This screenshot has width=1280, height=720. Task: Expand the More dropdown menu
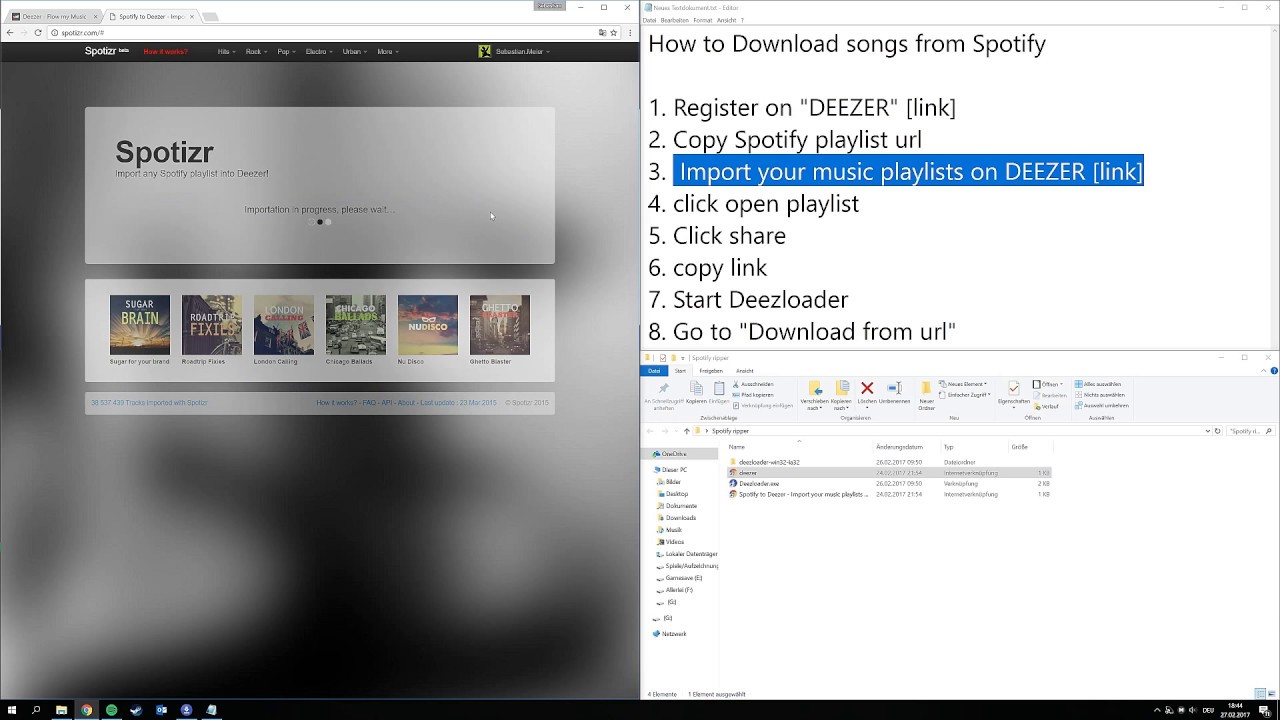388,51
